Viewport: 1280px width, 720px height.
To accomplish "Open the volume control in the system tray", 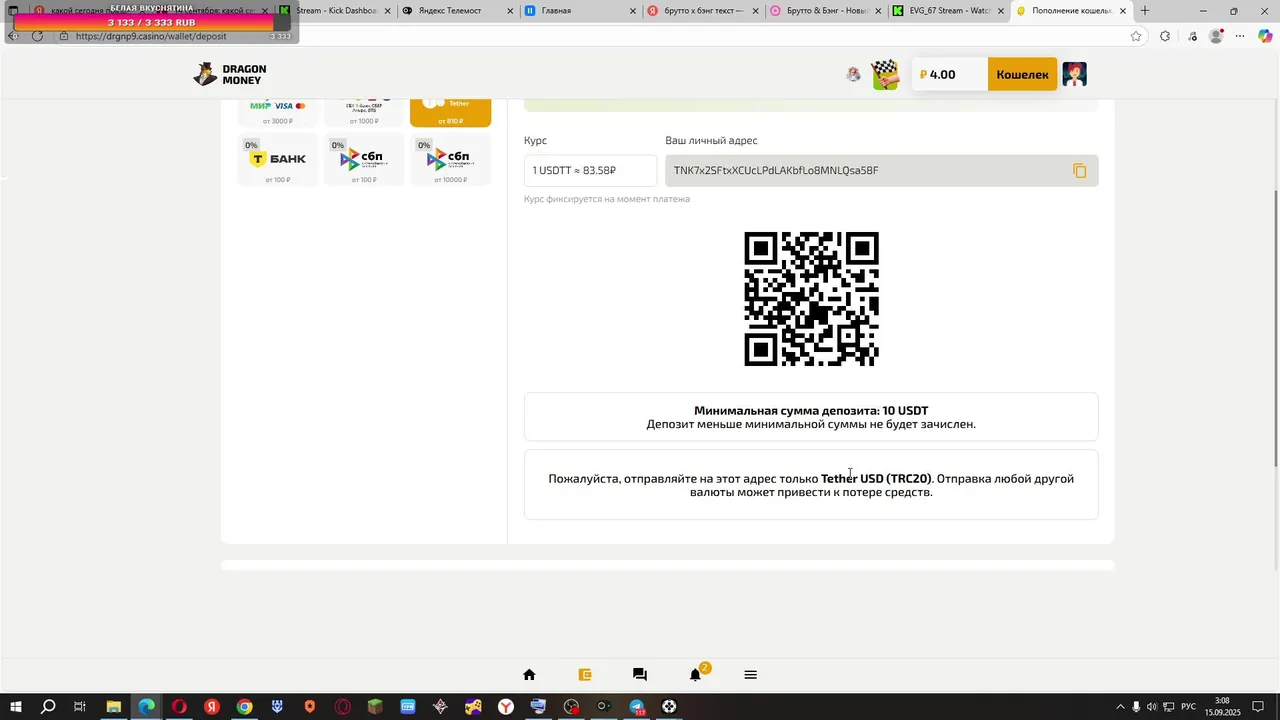I will [x=1152, y=707].
